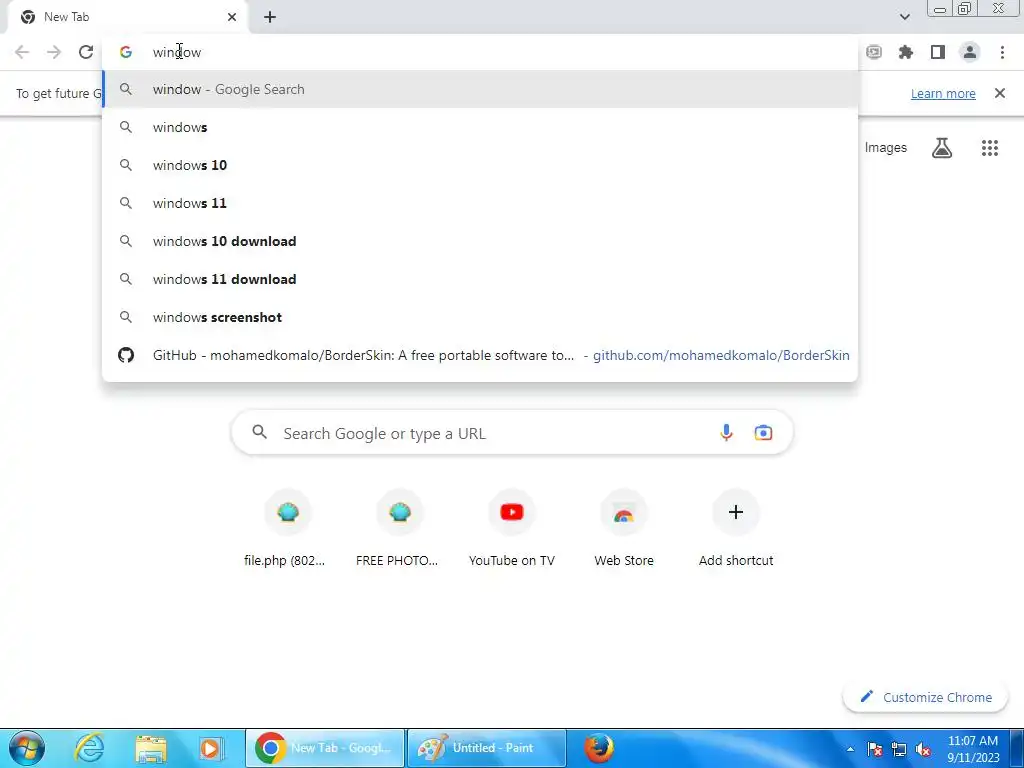The image size is (1024, 768).
Task: Click the Search Google or type a URL box
Action: click(513, 433)
